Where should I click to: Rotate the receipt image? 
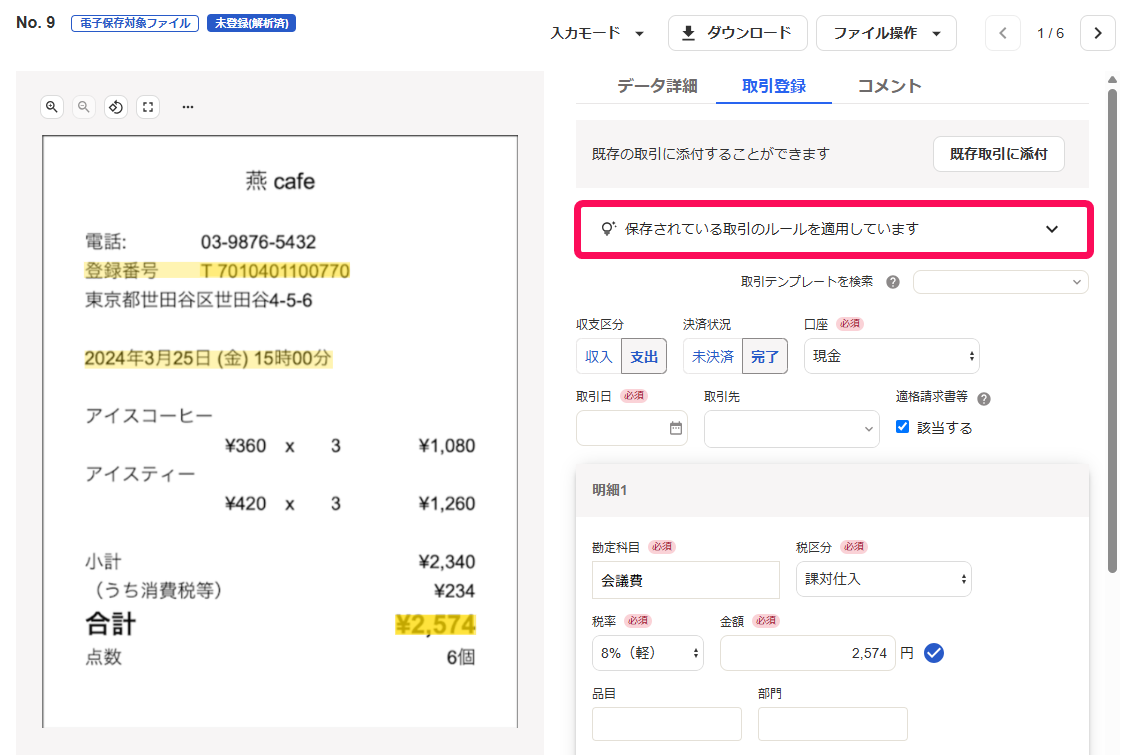point(116,107)
